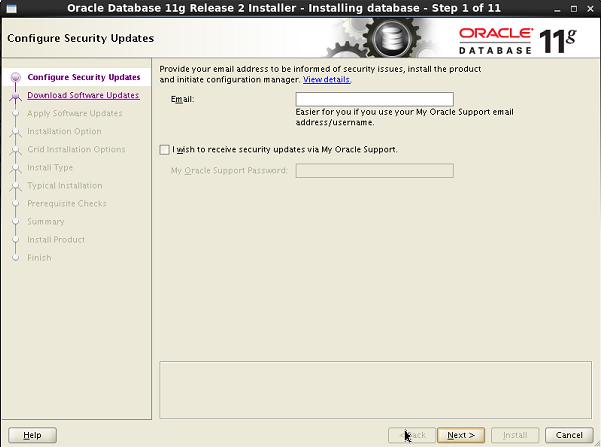Select Typical Installation step

tap(65, 186)
